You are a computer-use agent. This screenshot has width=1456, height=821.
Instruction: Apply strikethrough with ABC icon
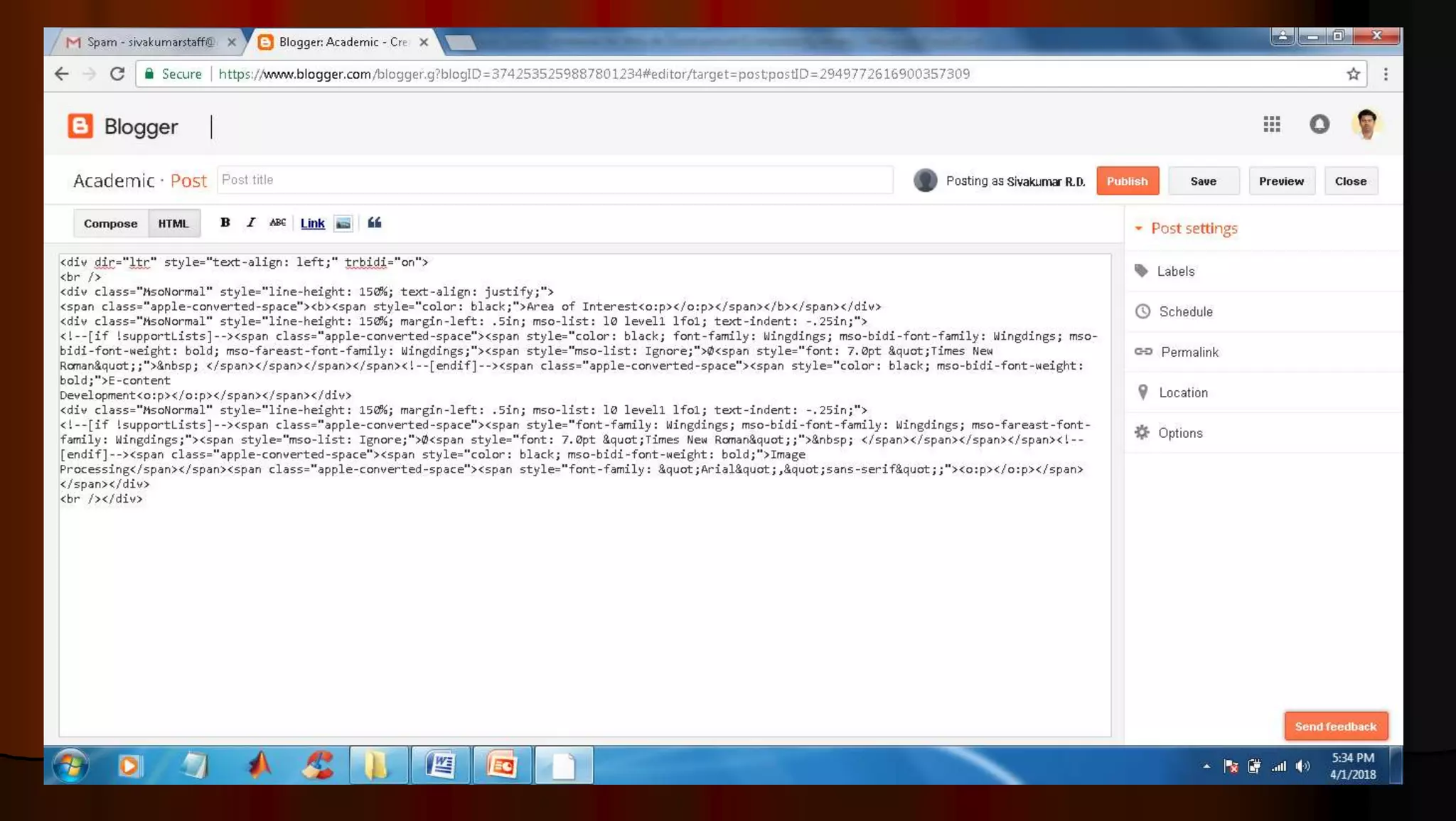pyautogui.click(x=277, y=222)
